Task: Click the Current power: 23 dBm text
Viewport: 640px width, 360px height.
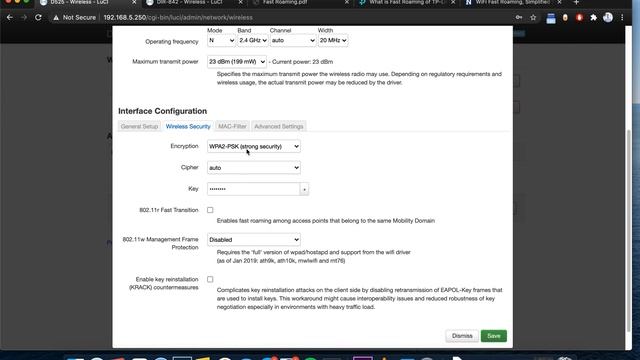Action: (302, 62)
